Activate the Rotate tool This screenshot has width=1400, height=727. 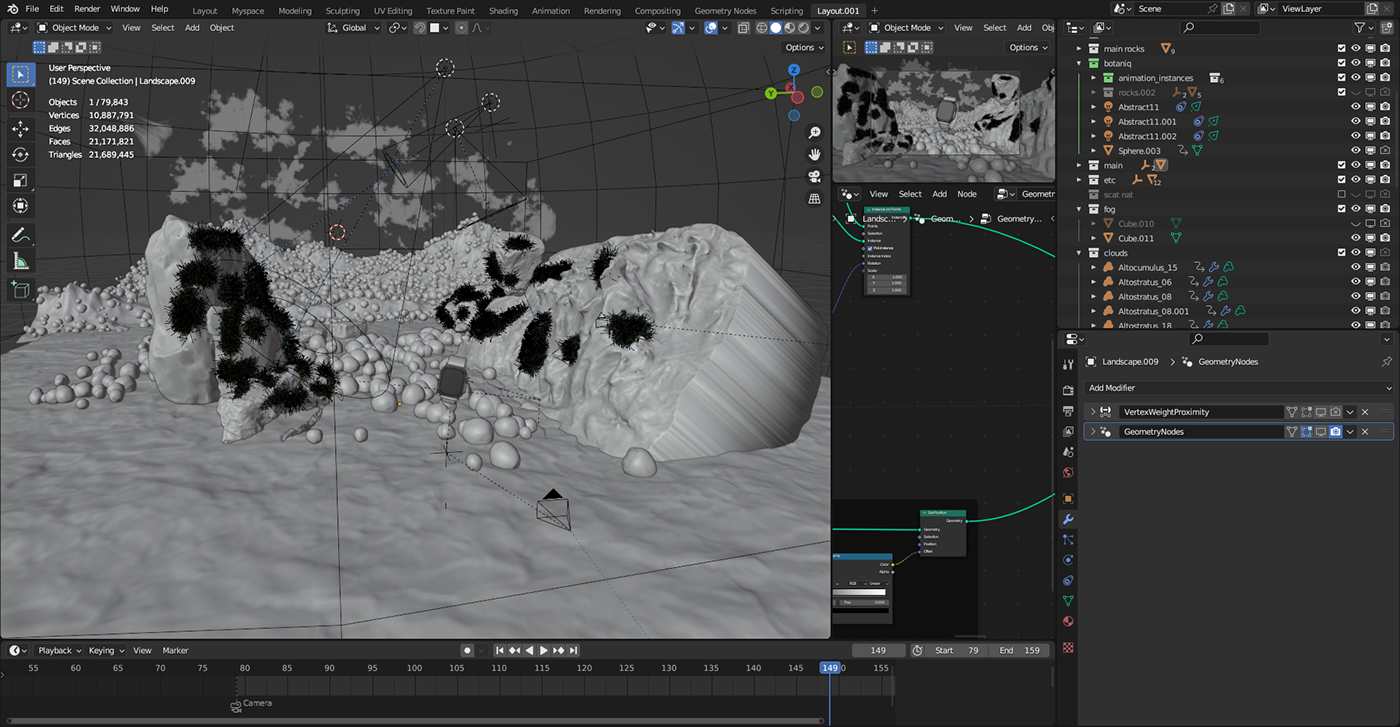(x=20, y=154)
